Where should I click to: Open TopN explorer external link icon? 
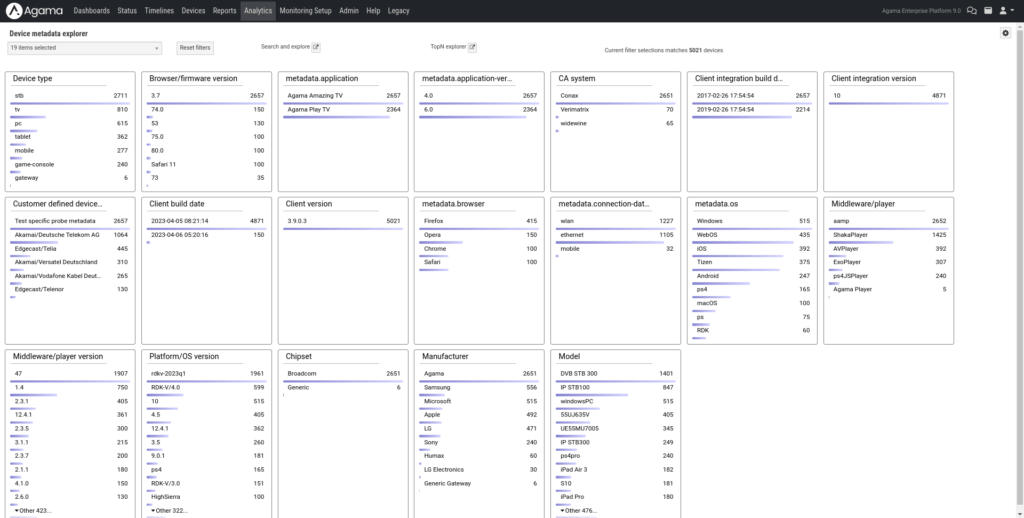(473, 47)
